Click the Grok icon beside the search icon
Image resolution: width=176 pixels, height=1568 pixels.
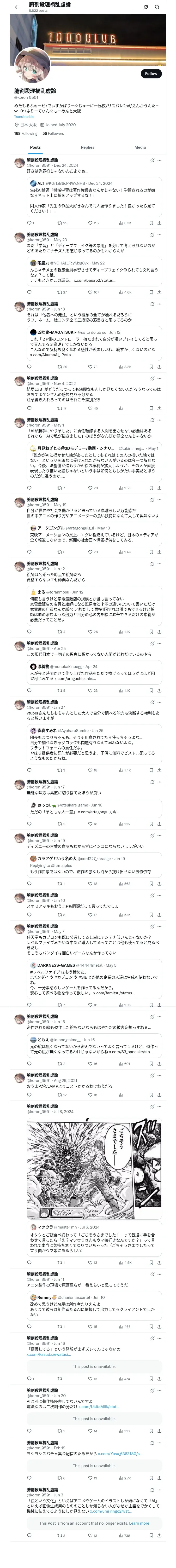point(146,7)
